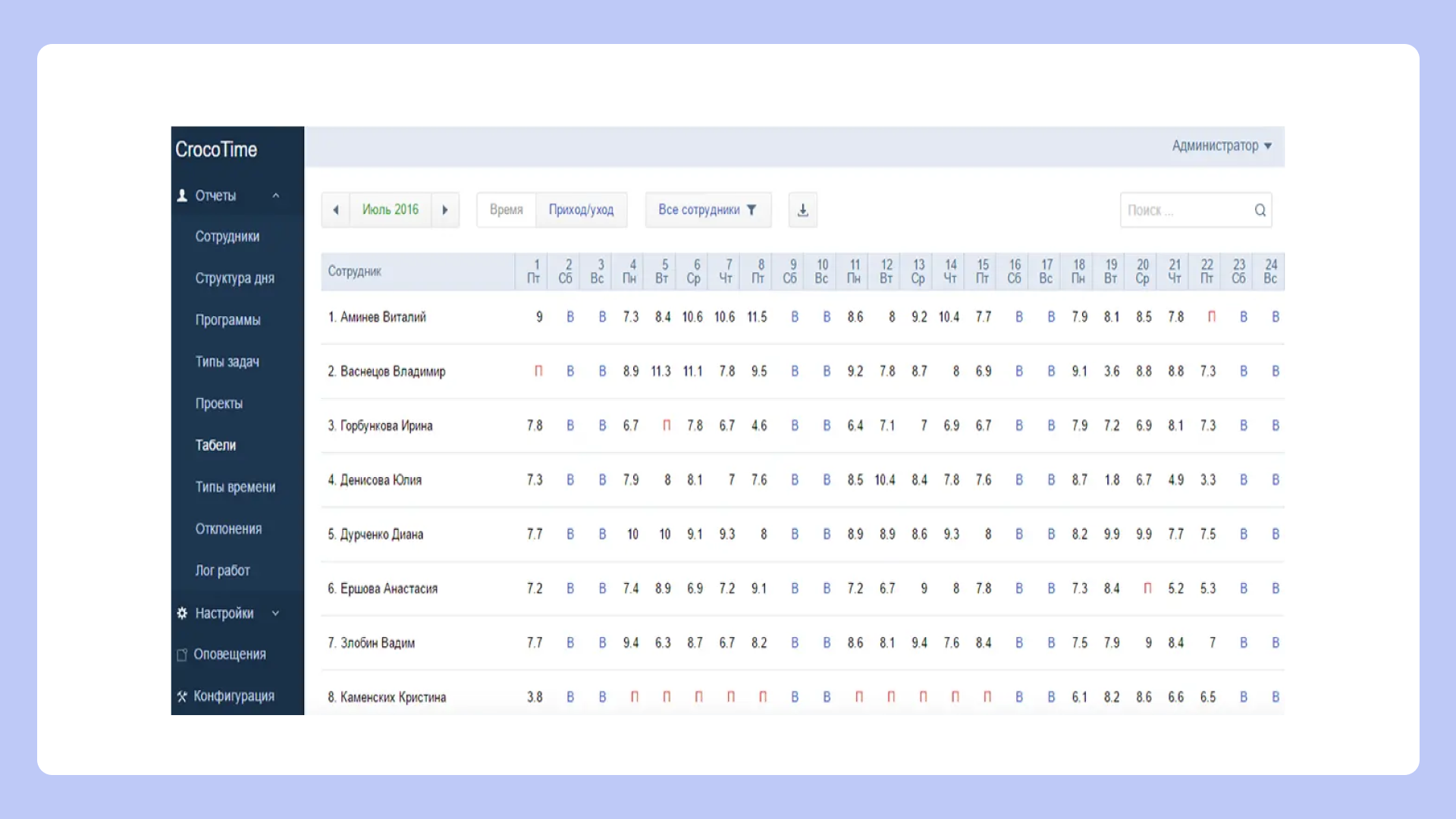Image resolution: width=1456 pixels, height=819 pixels.
Task: Click the Настройки gear icon
Action: click(182, 613)
